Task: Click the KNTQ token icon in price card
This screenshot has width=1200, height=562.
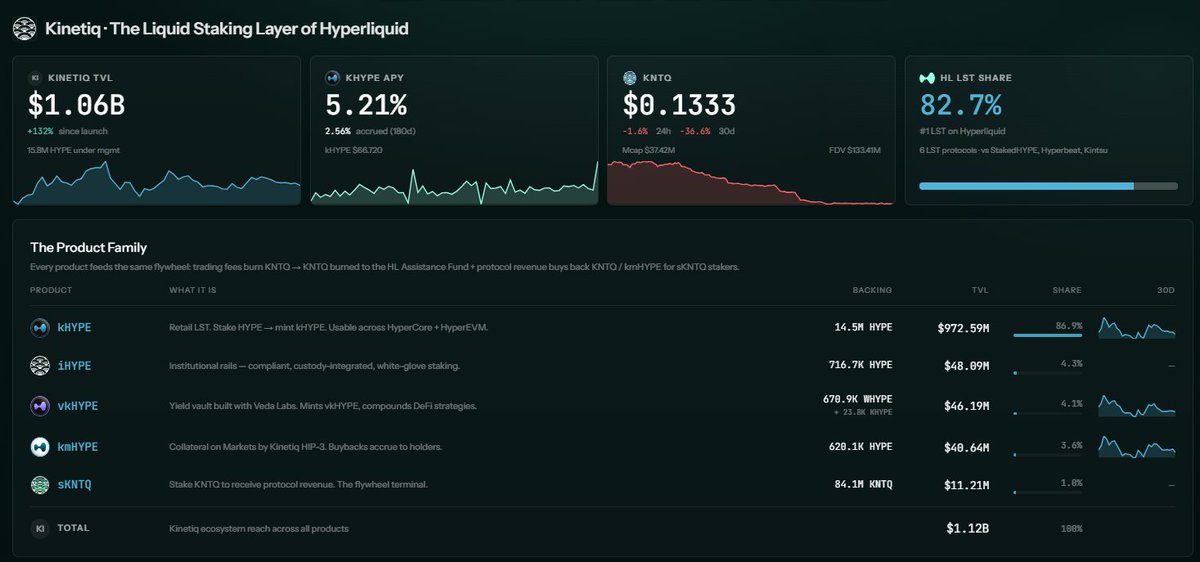Action: pos(630,77)
